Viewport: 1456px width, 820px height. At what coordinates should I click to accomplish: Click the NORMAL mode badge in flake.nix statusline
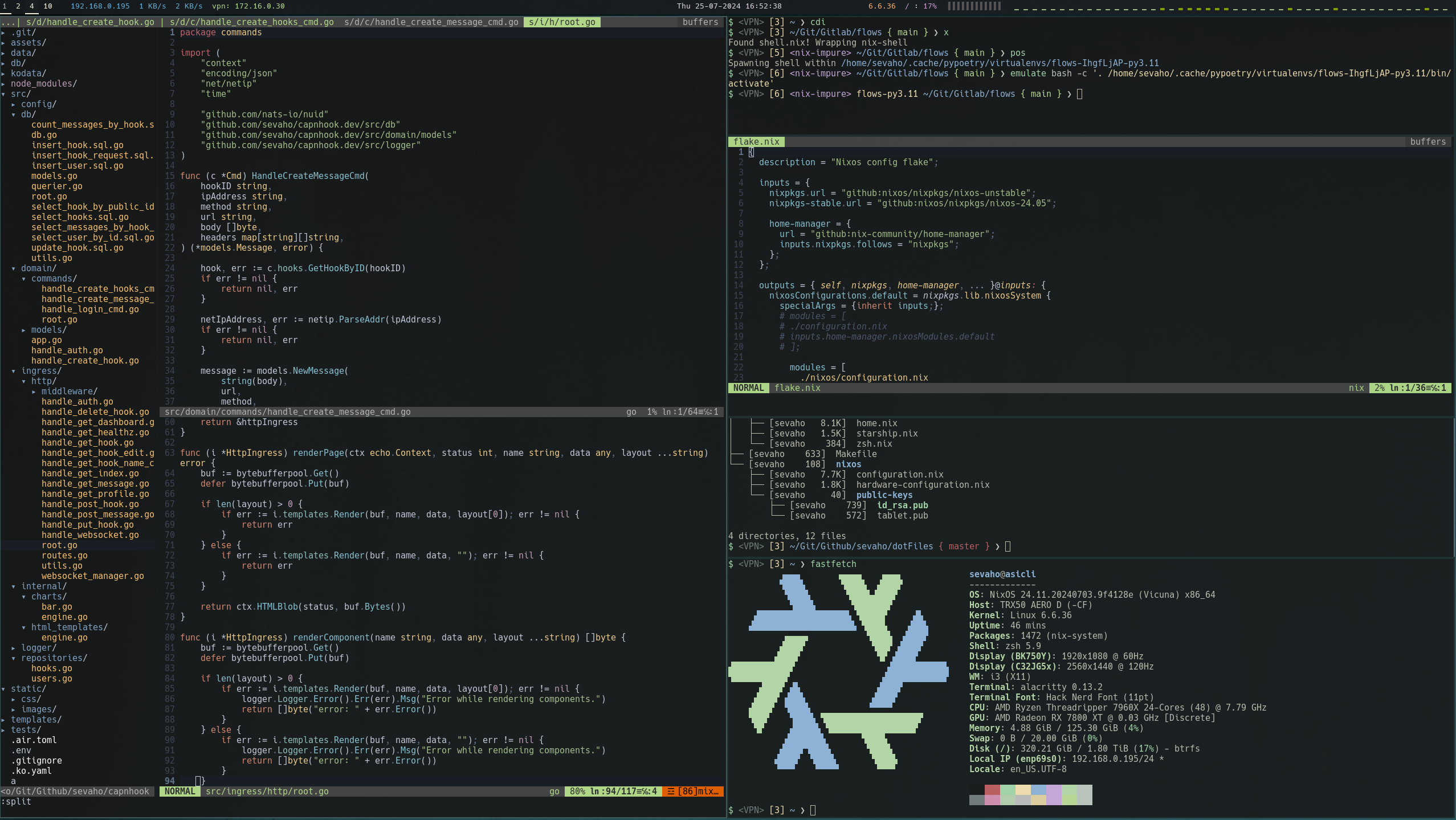pyautogui.click(x=748, y=387)
